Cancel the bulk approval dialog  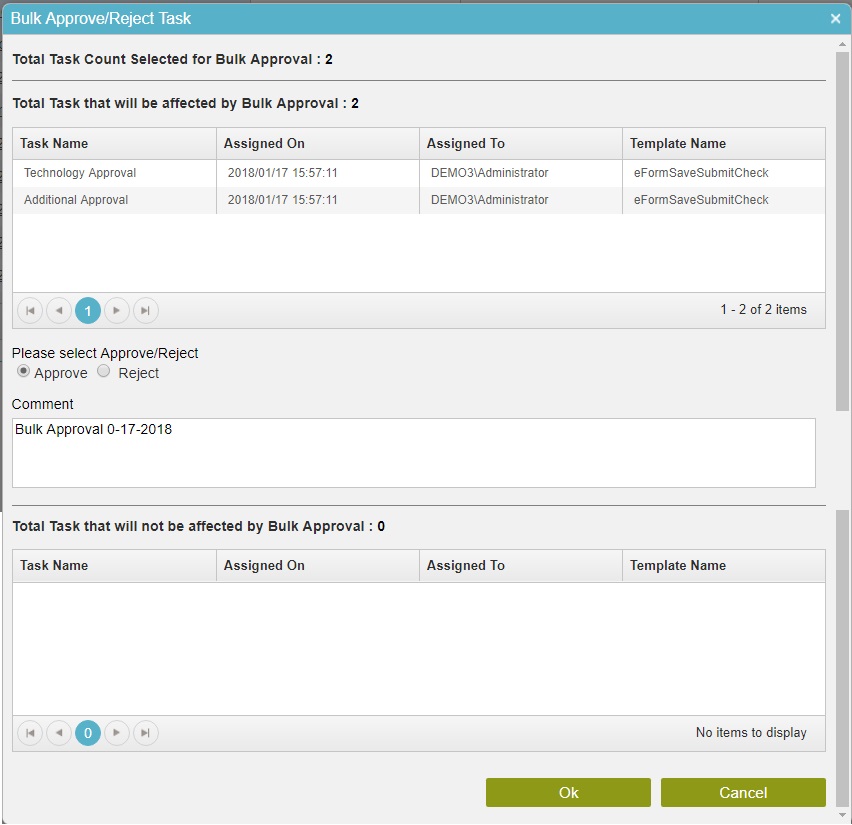tap(743, 792)
